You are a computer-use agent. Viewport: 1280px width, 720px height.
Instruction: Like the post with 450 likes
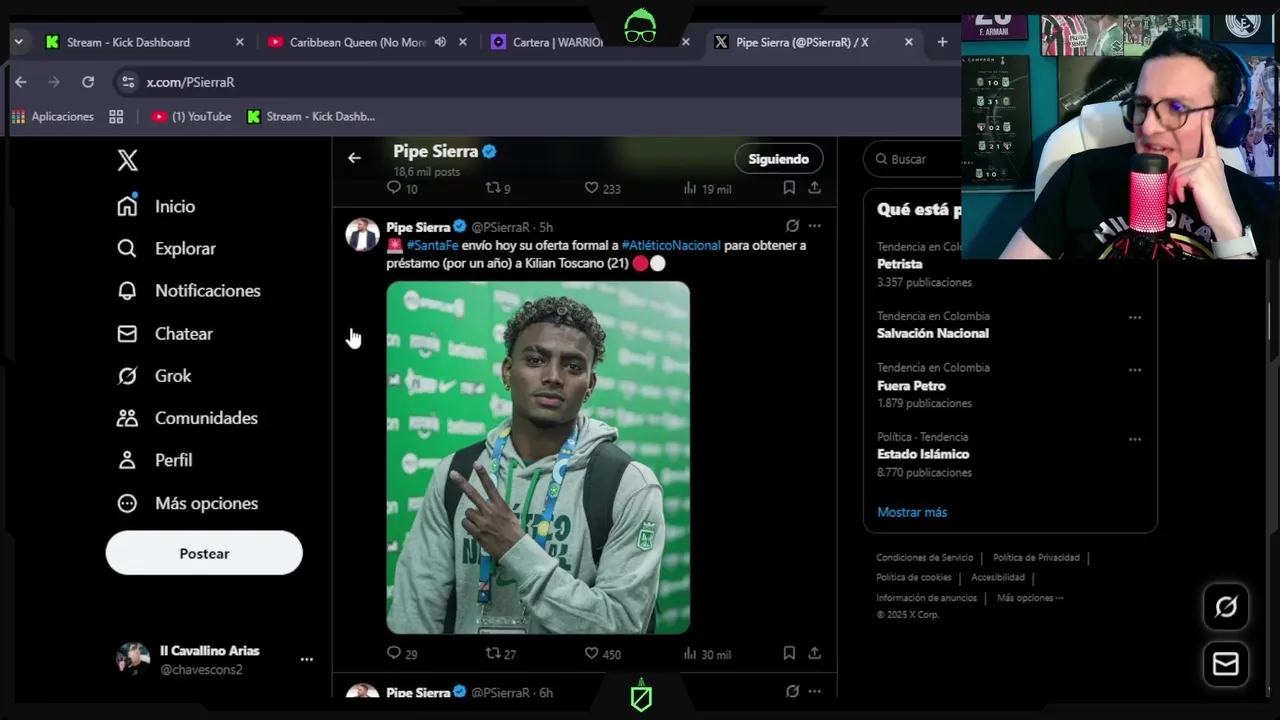pyautogui.click(x=602, y=654)
